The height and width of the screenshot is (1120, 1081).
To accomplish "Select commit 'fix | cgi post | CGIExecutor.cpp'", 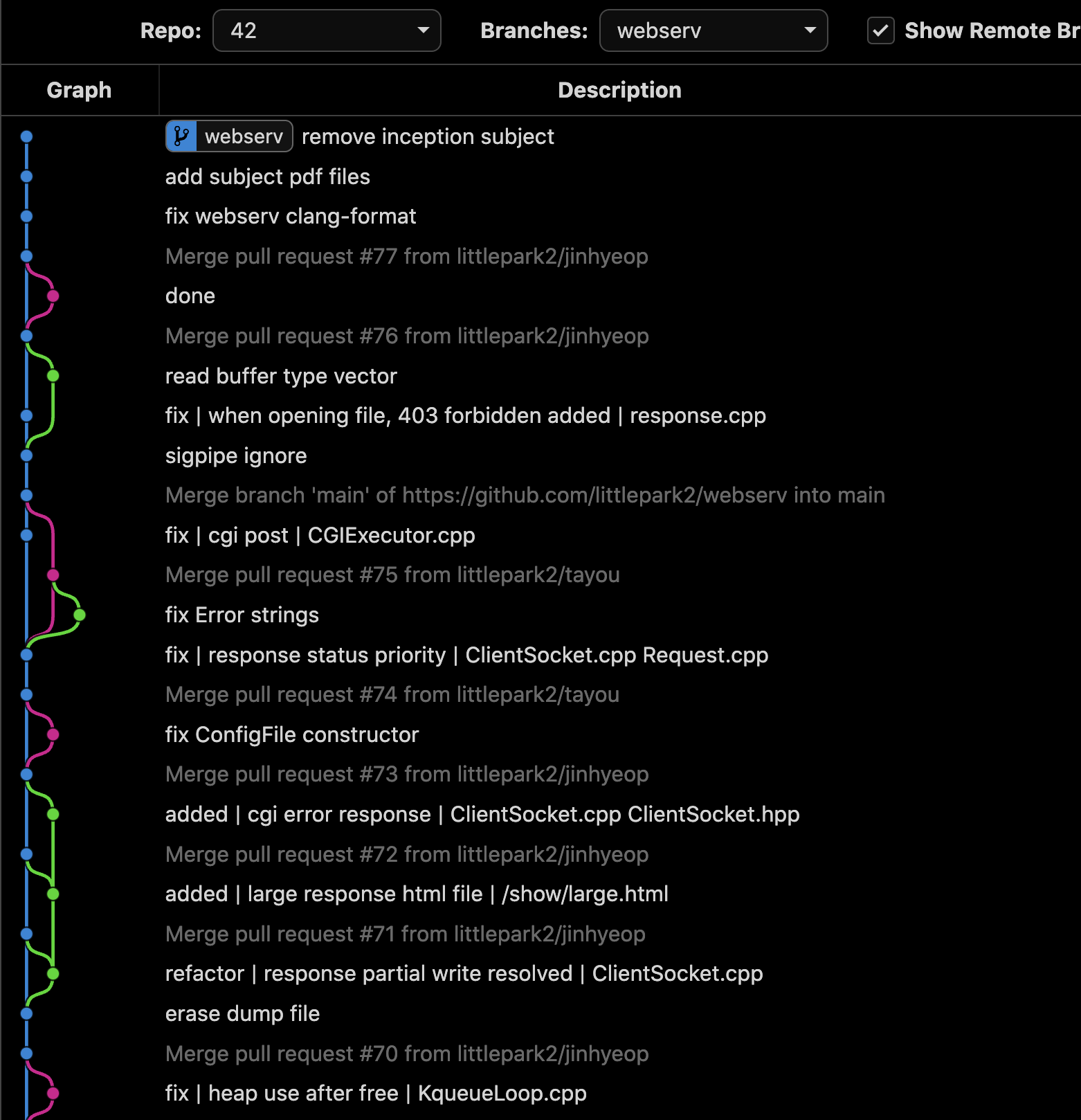I will point(320,535).
